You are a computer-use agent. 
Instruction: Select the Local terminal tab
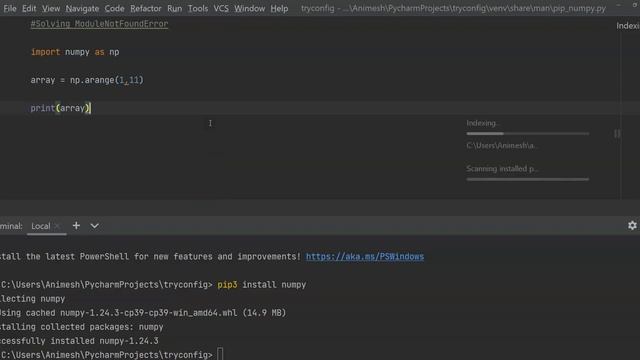coord(40,226)
